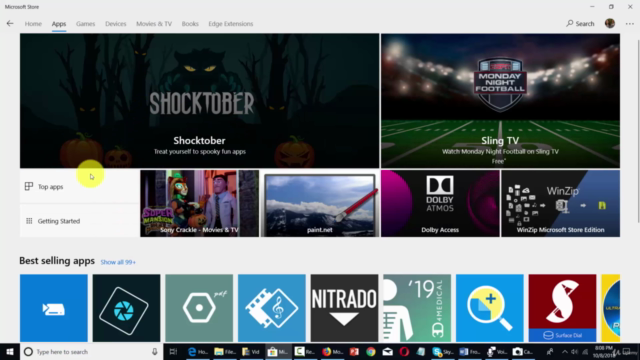Open Task View on the taskbar
Screen dimensions: 640x360
click(173, 351)
